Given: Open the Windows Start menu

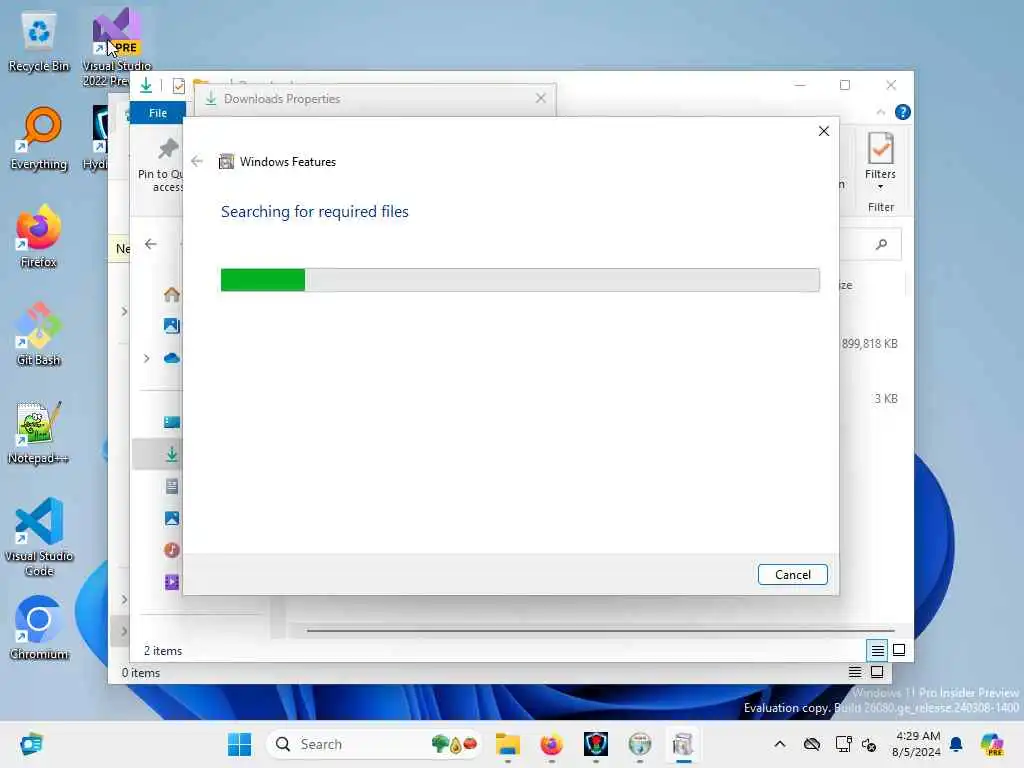Looking at the screenshot, I should 239,744.
